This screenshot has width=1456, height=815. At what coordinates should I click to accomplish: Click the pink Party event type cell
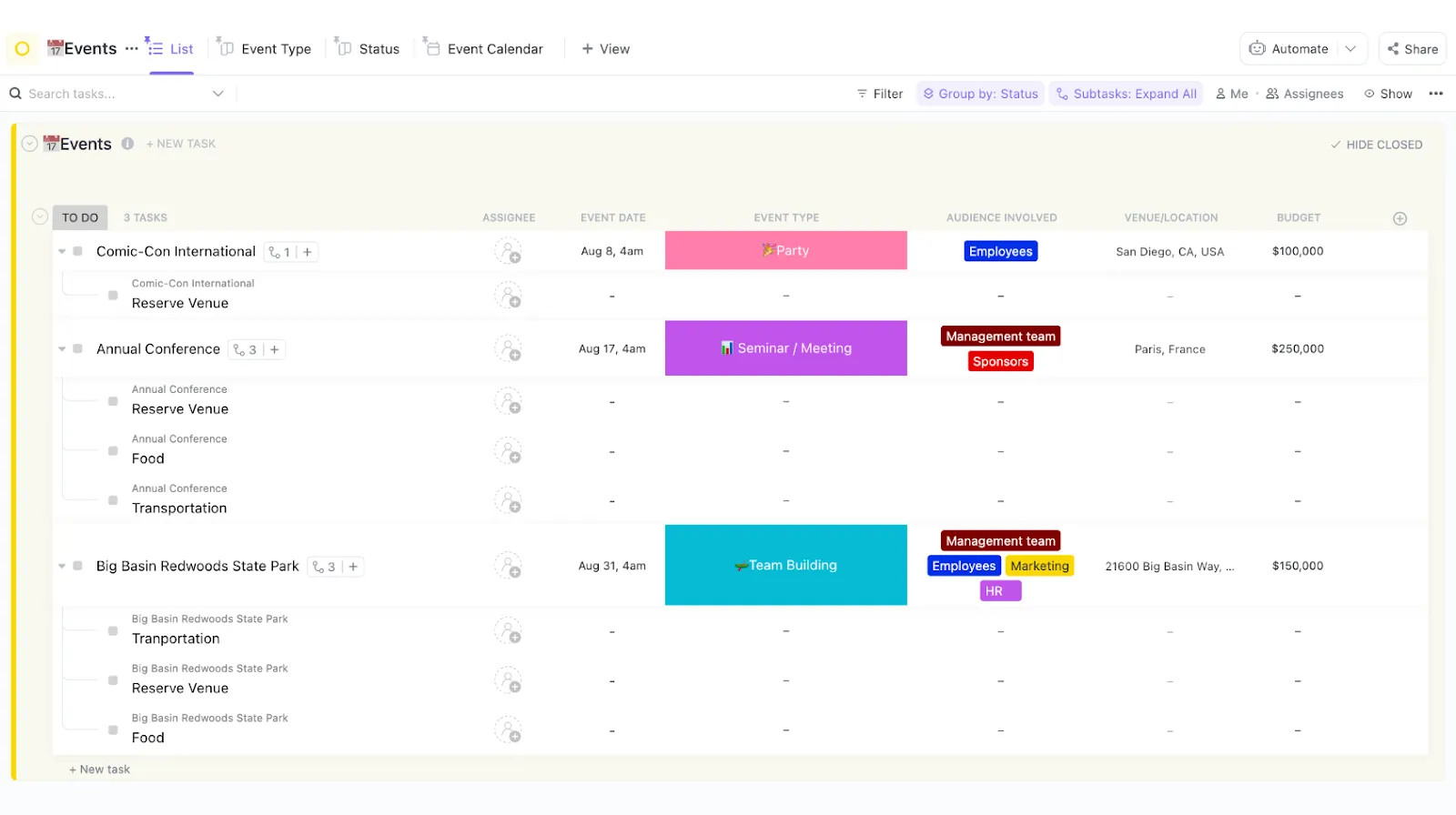(786, 250)
